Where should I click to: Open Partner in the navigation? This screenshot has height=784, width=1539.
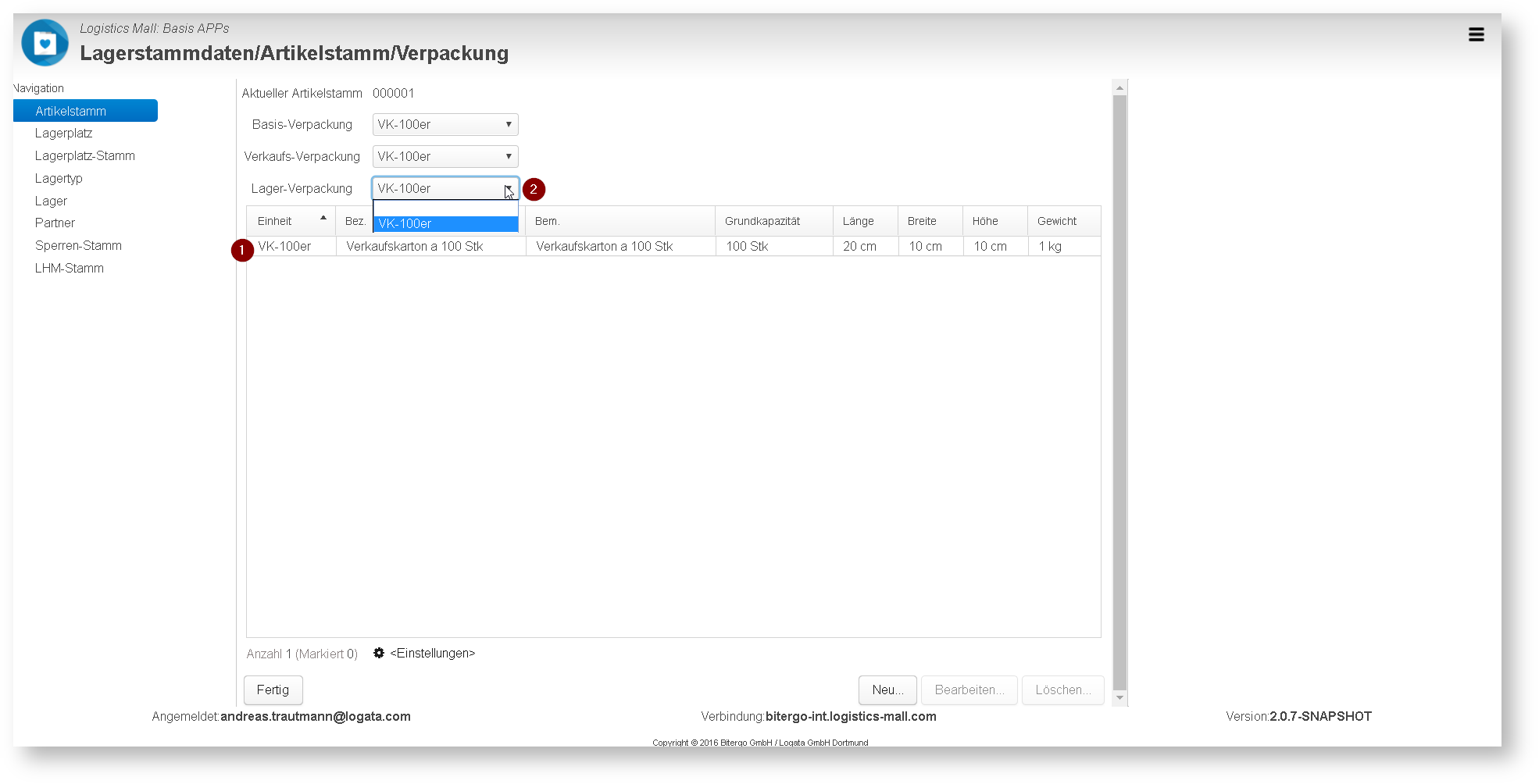(x=55, y=223)
